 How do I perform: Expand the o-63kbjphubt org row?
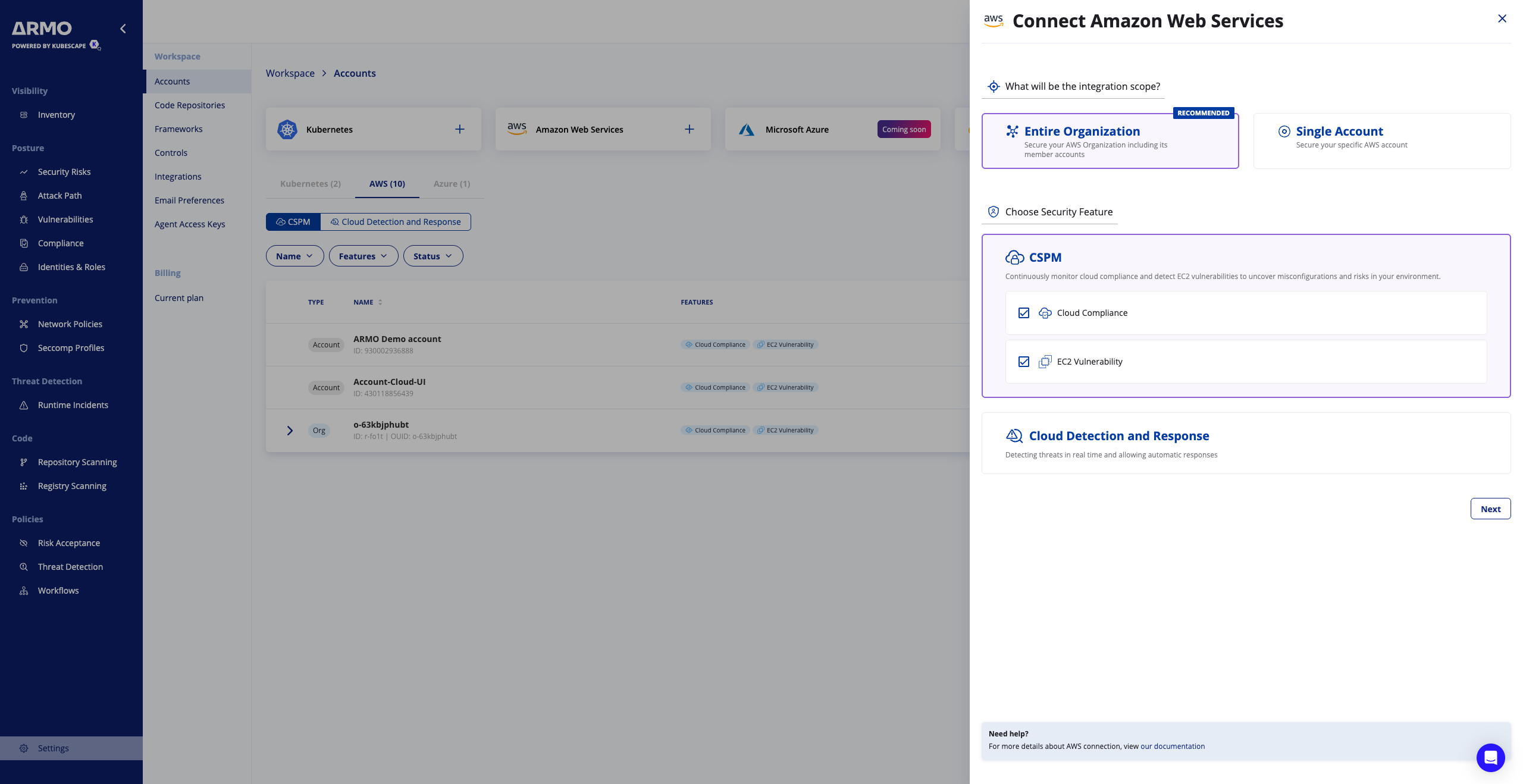(290, 430)
